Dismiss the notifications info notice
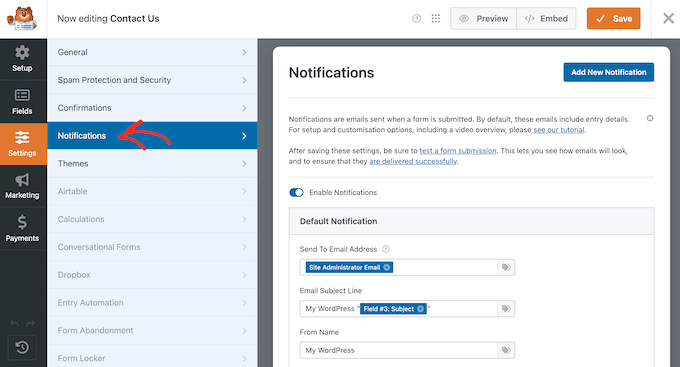The image size is (680, 367). tap(650, 118)
